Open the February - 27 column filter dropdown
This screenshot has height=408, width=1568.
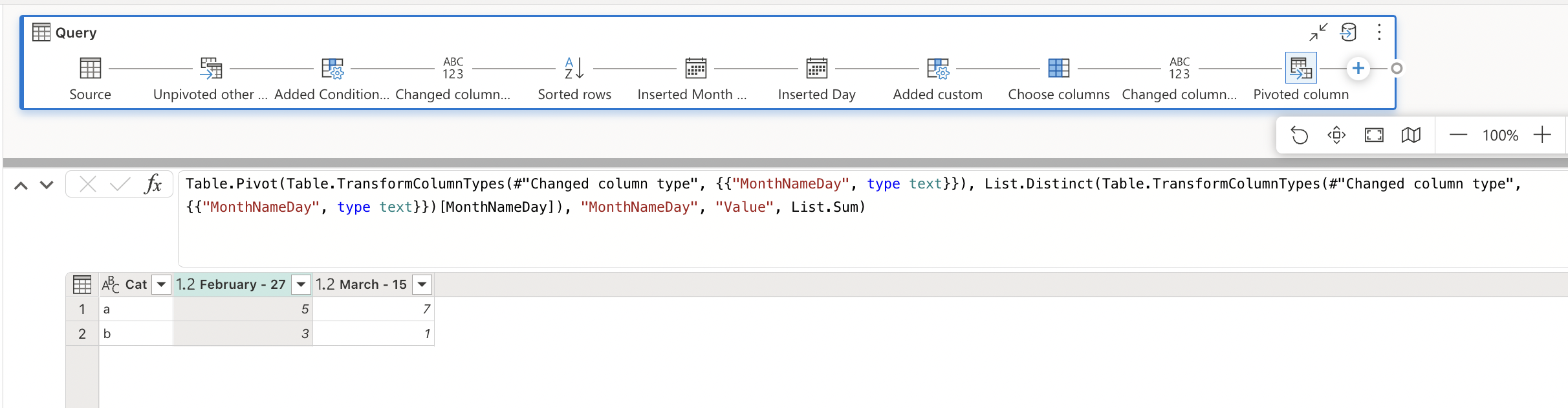tap(301, 284)
